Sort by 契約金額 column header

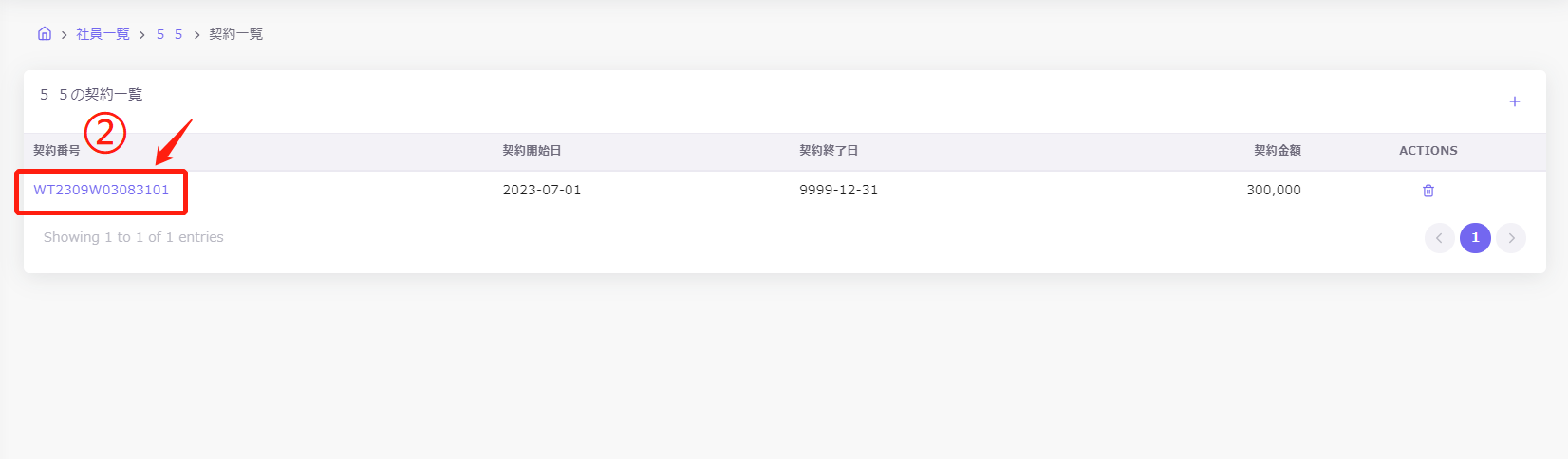point(1277,151)
